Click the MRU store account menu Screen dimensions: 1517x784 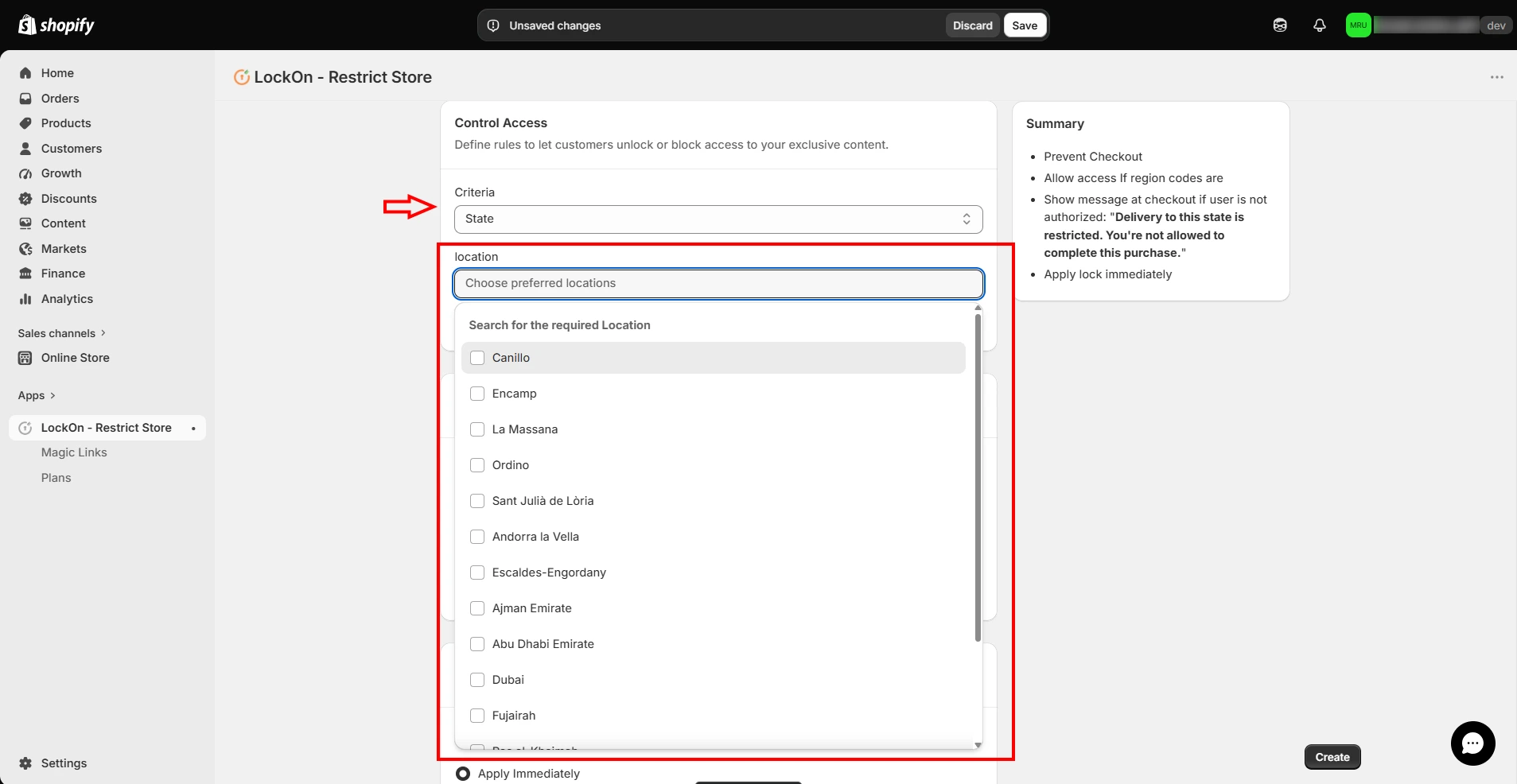coord(1429,25)
